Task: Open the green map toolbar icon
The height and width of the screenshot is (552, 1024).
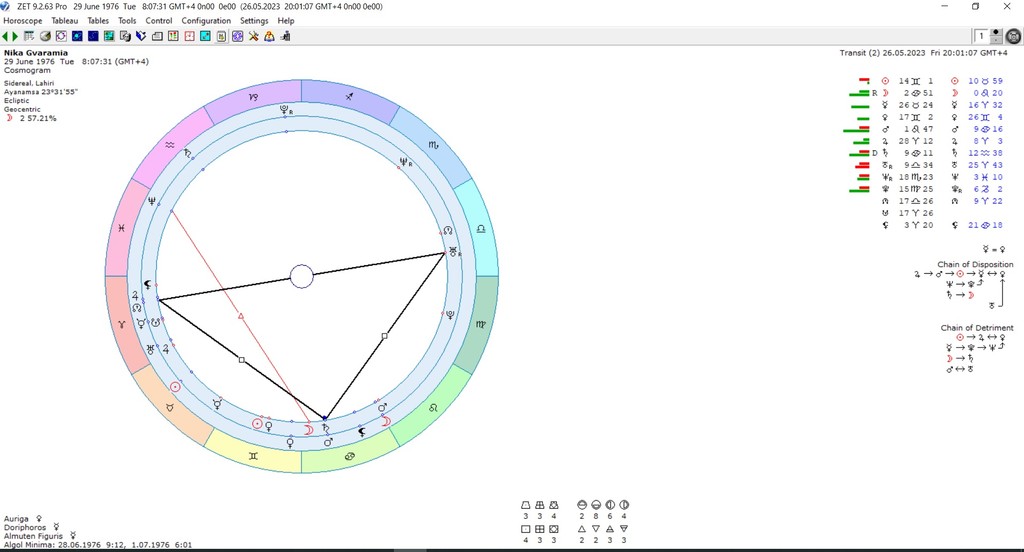Action: (109, 37)
